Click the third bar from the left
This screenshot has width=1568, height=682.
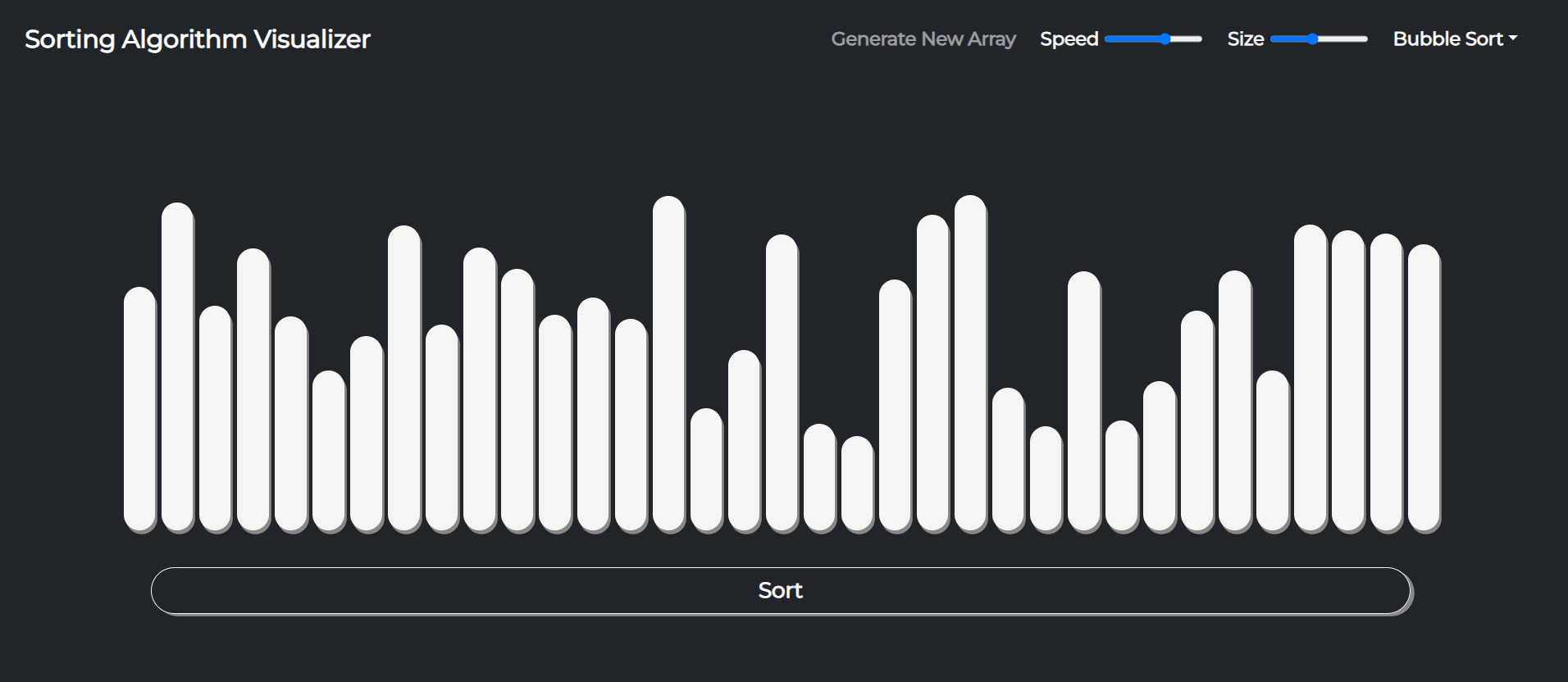point(215,420)
